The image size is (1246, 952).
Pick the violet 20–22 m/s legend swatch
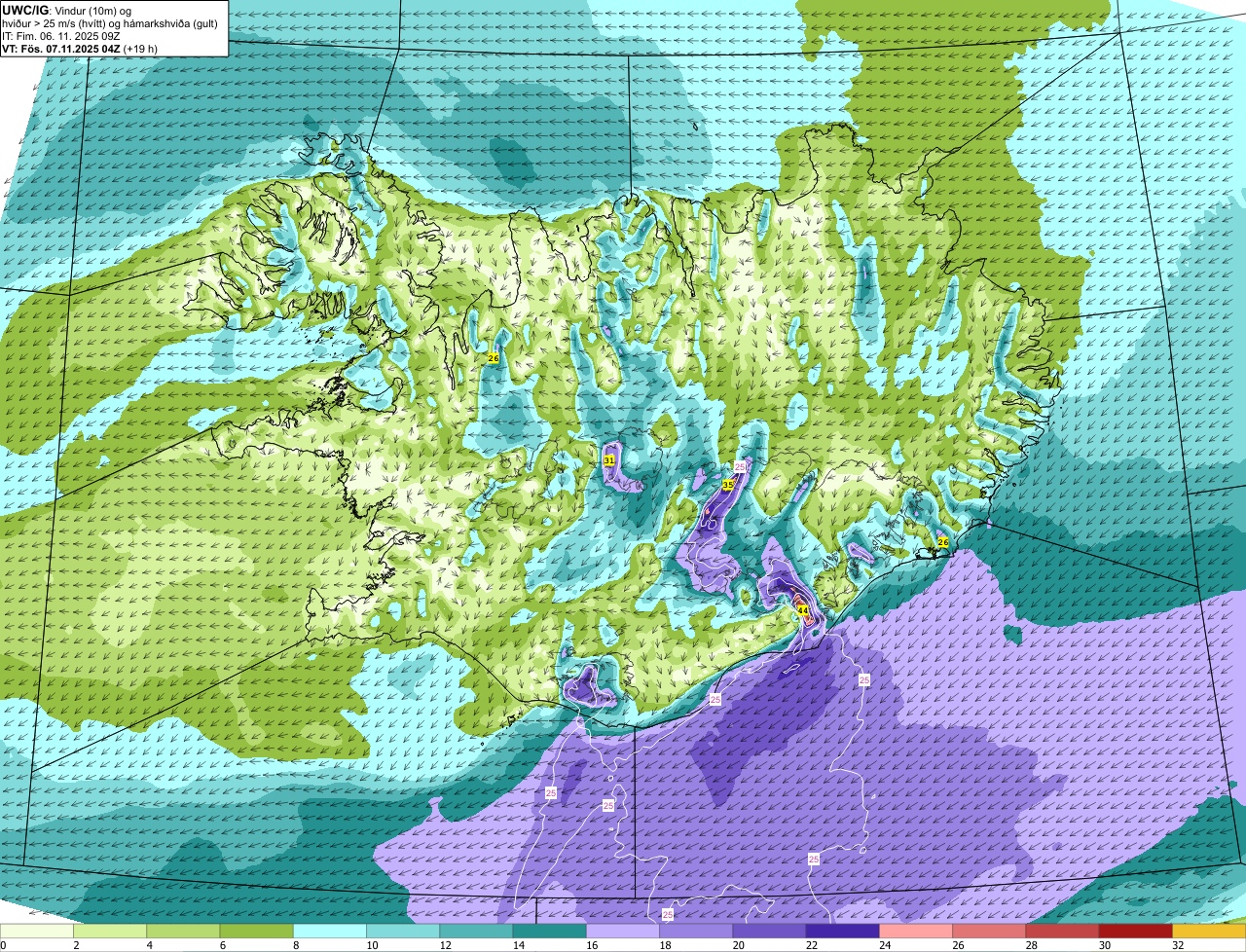click(770, 931)
